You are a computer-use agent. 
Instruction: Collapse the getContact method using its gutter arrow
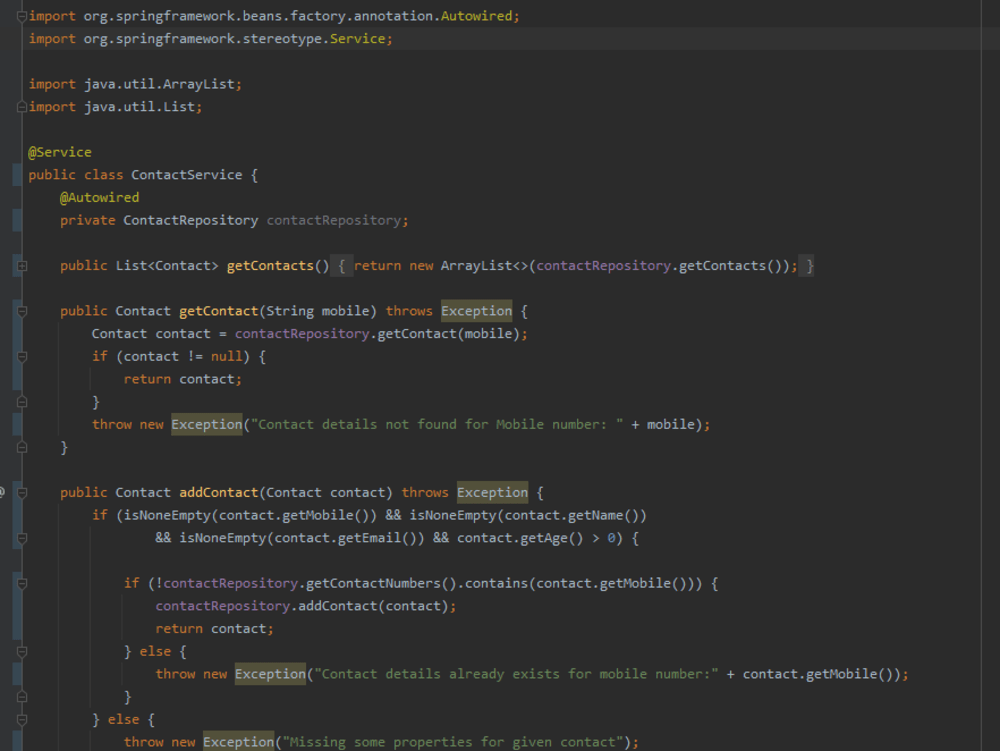(22, 310)
